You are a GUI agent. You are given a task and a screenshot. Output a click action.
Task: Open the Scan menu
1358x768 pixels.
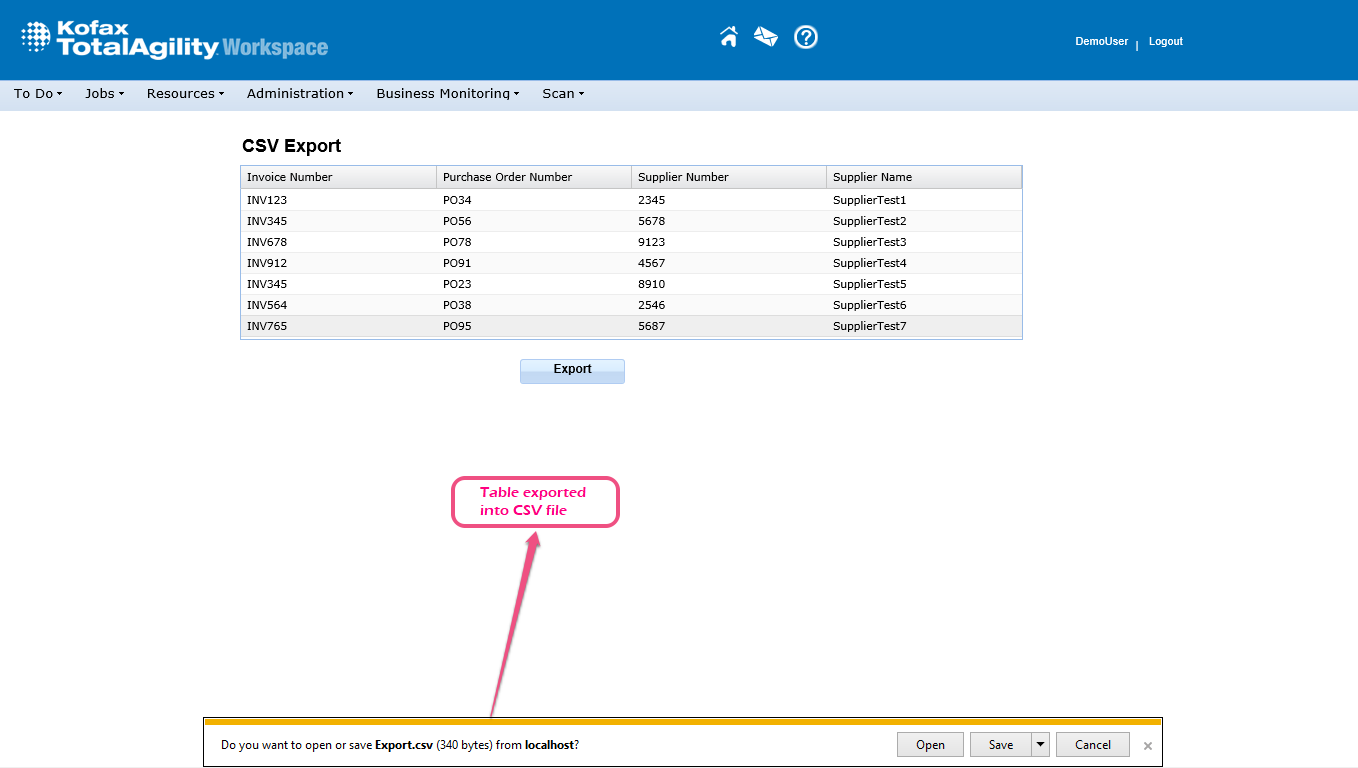(563, 94)
